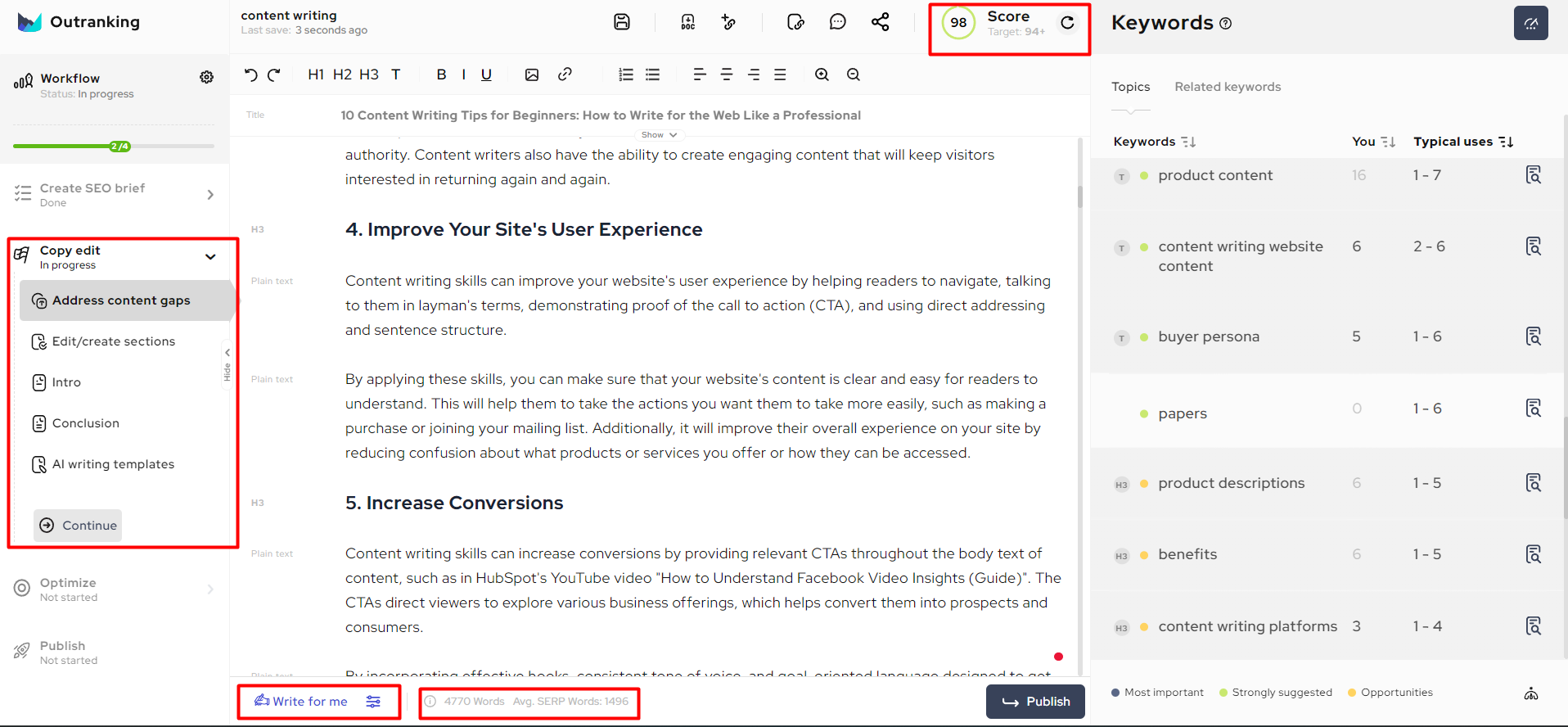Select Address content gaps
Viewport: 1568px width, 727px height.
127,300
